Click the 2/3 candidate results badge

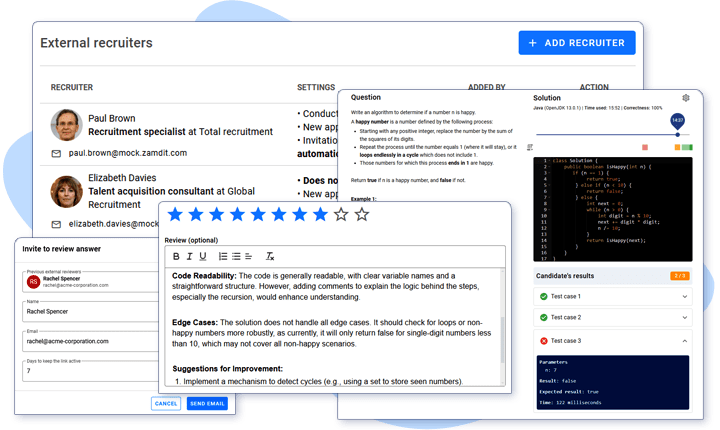pos(680,276)
